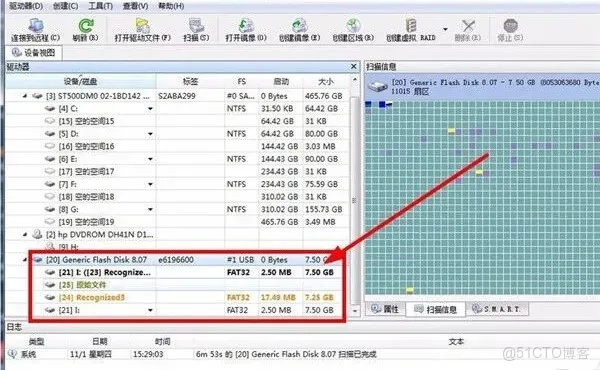Collapse hp DVDROM DH41N node
Viewport: 600px width, 370px height.
point(25,234)
